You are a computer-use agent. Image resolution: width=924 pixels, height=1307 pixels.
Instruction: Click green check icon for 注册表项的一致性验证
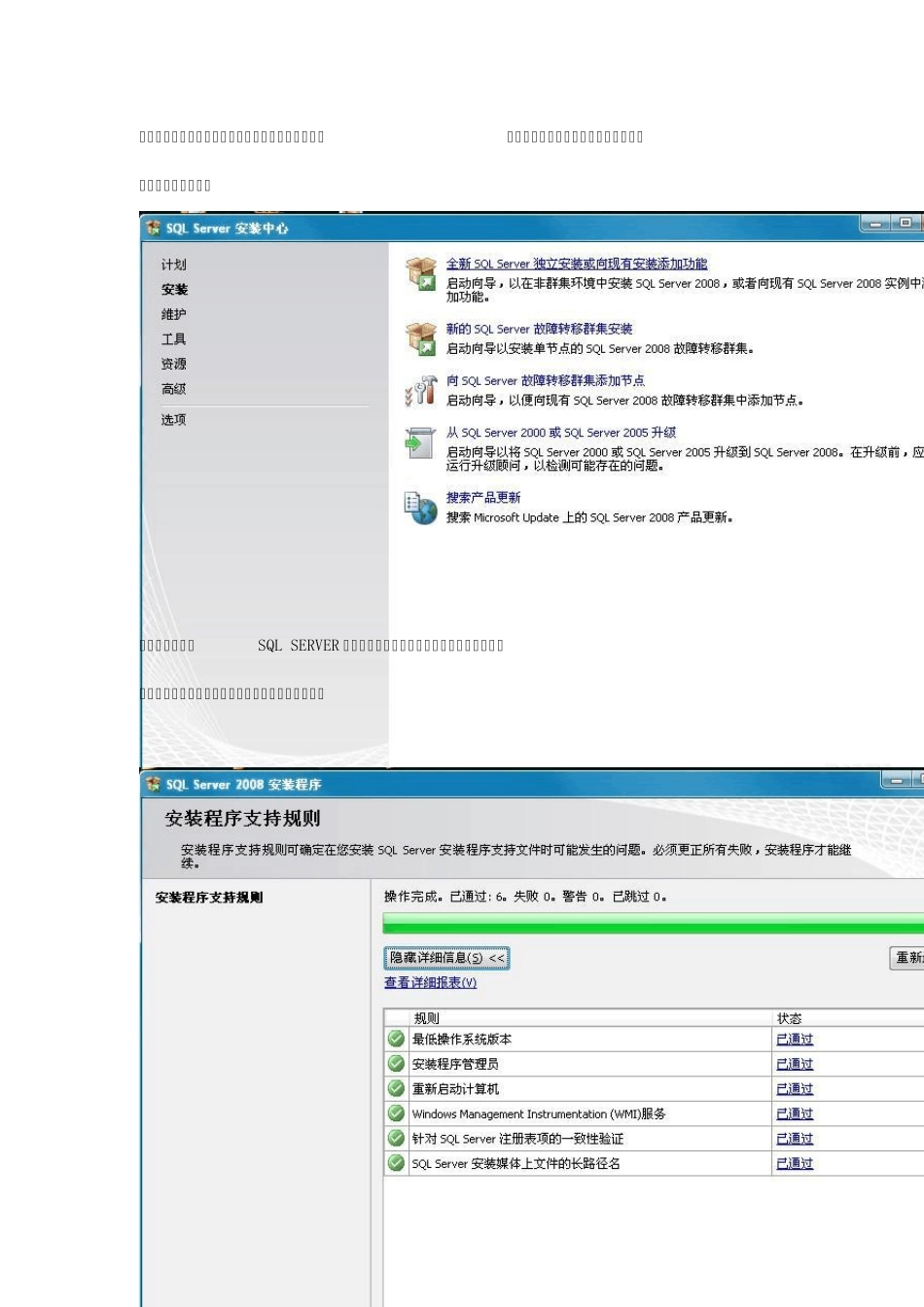[x=396, y=1138]
